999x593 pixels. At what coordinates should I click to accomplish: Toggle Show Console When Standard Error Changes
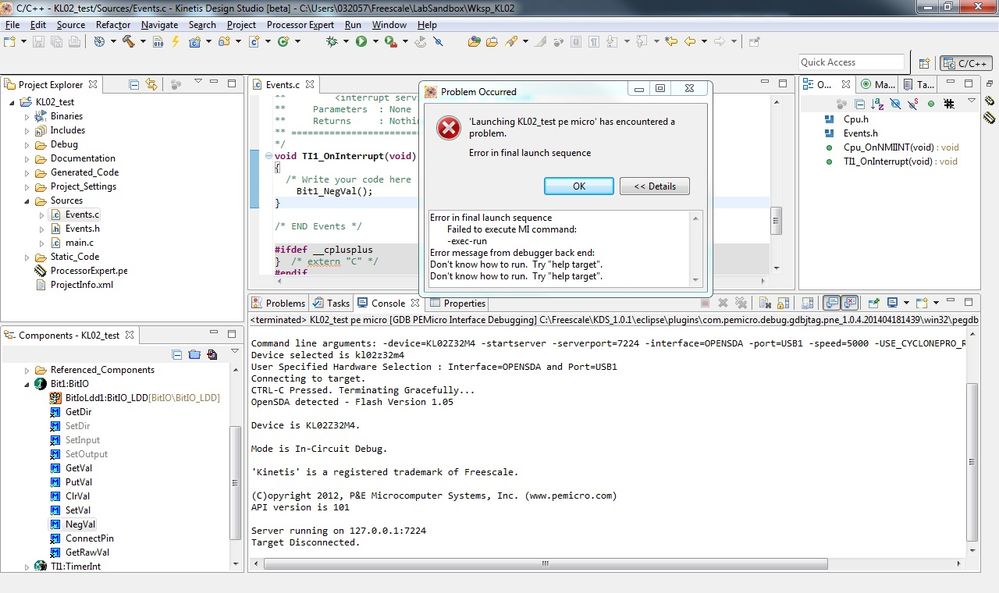(850, 303)
